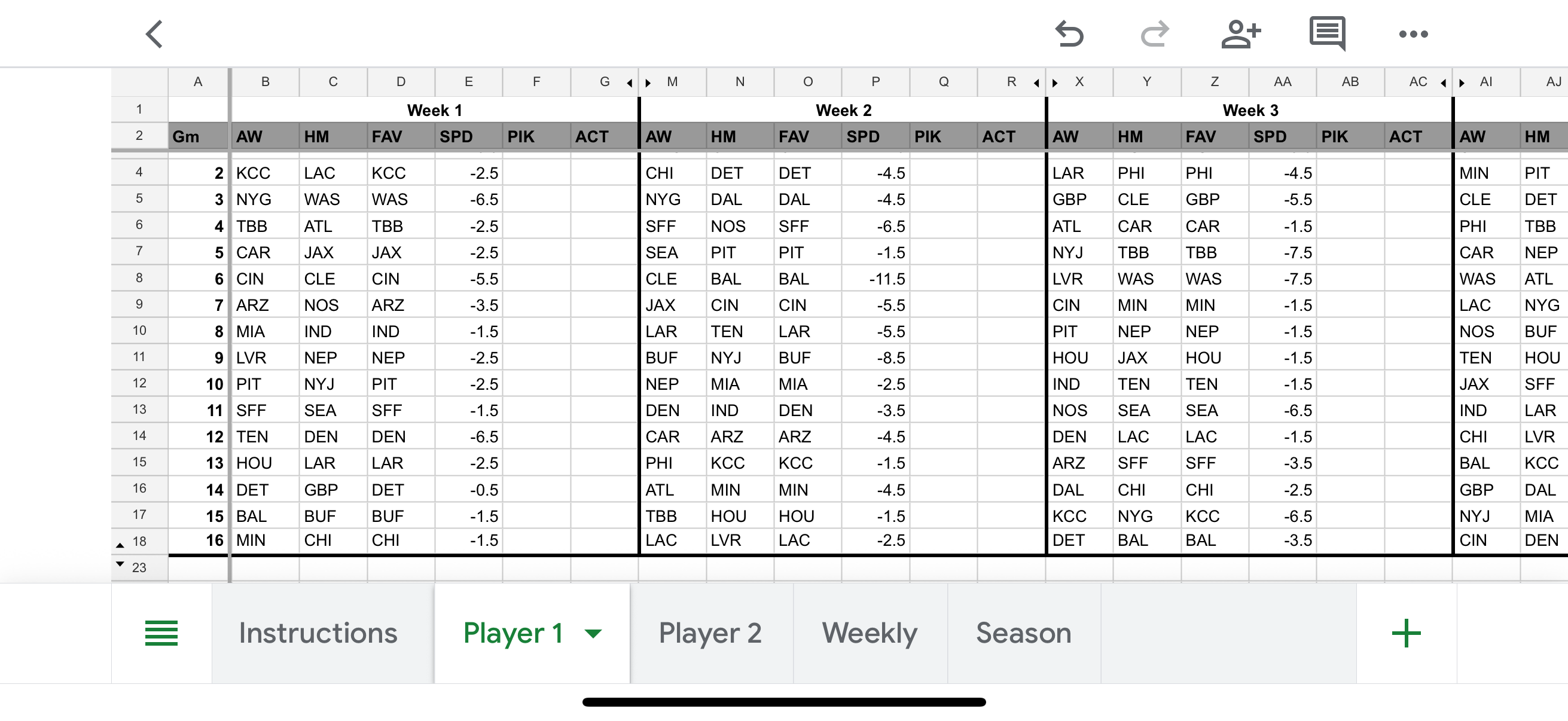The width and height of the screenshot is (1568, 721).
Task: Open the share add-person icon
Action: click(1240, 34)
